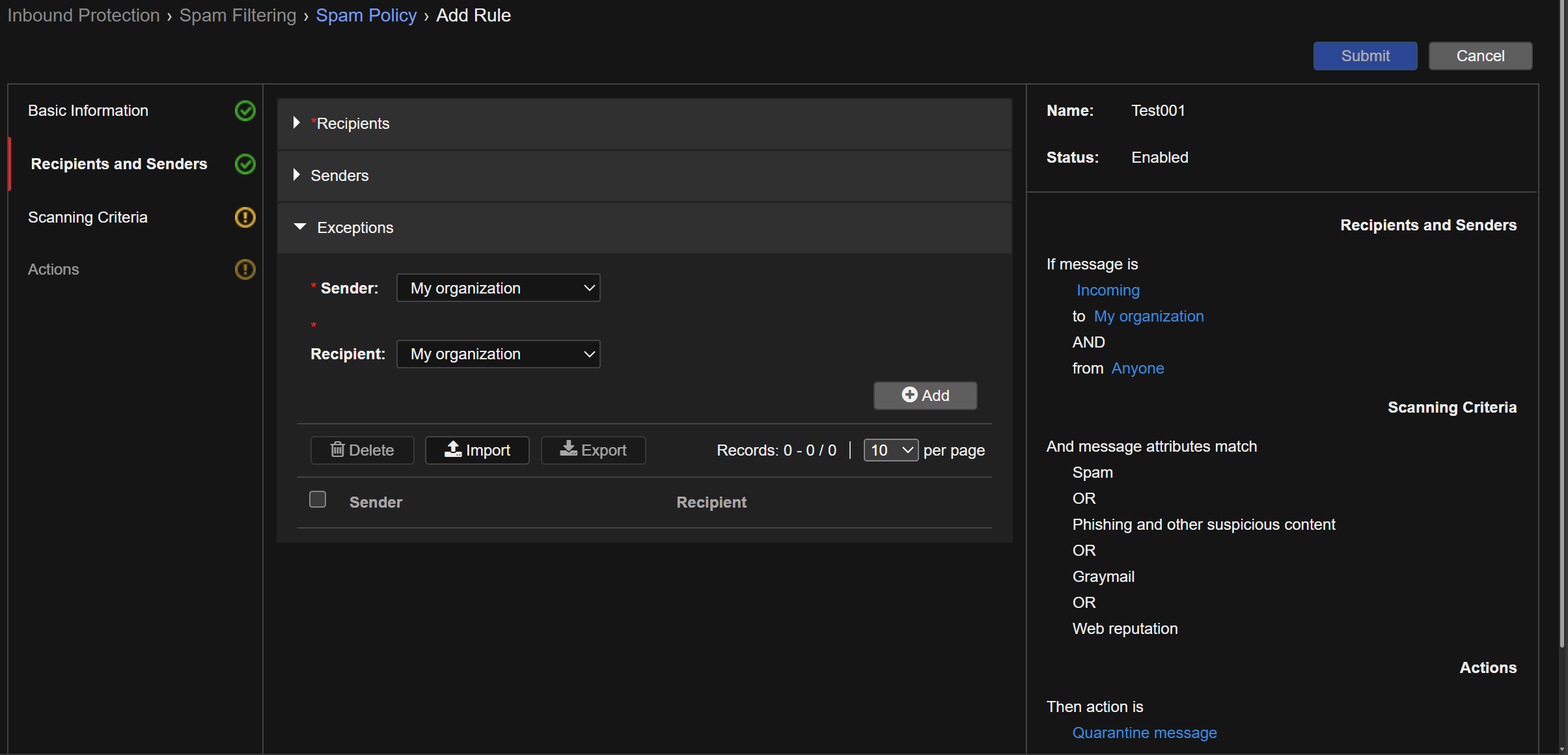
Task: Open the records per page dropdown
Action: coord(890,450)
